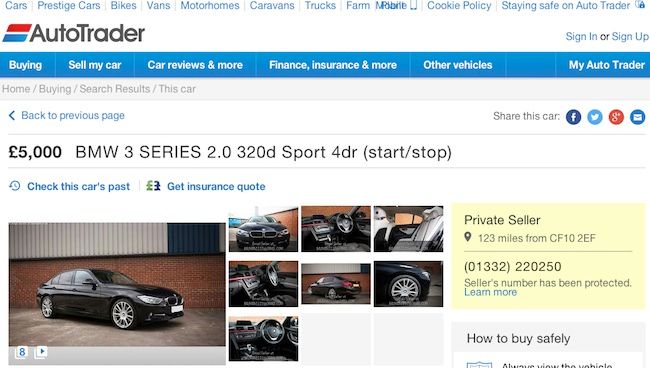Share this car by email icon

tap(637, 117)
